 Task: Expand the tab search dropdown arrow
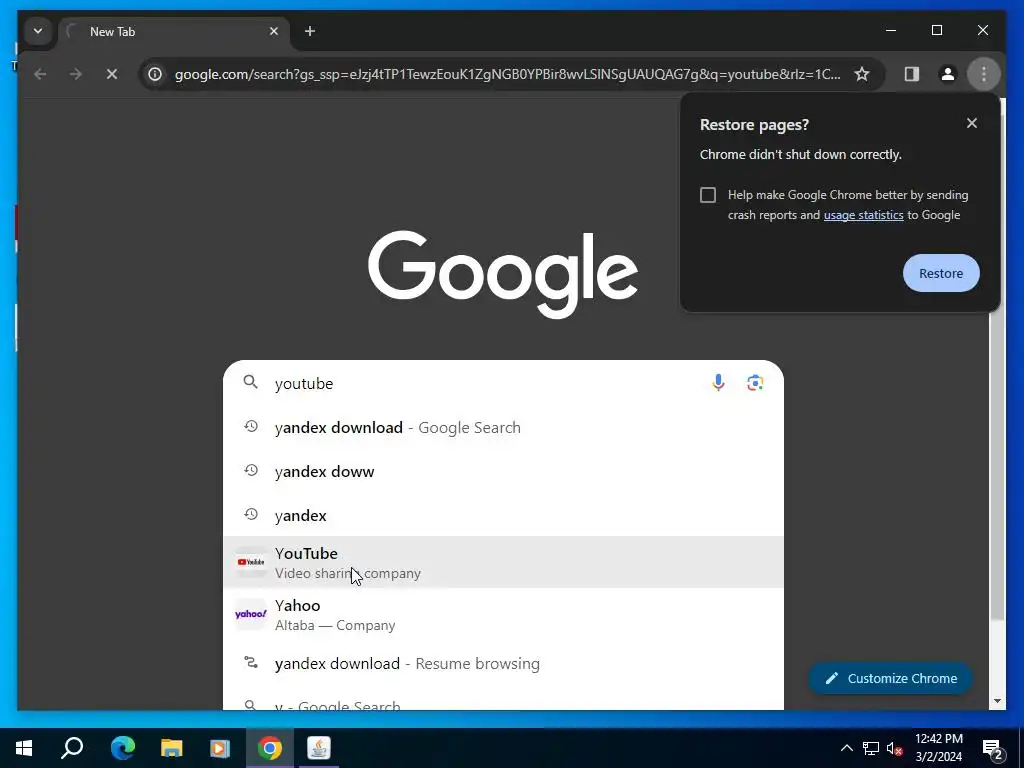pyautogui.click(x=38, y=31)
